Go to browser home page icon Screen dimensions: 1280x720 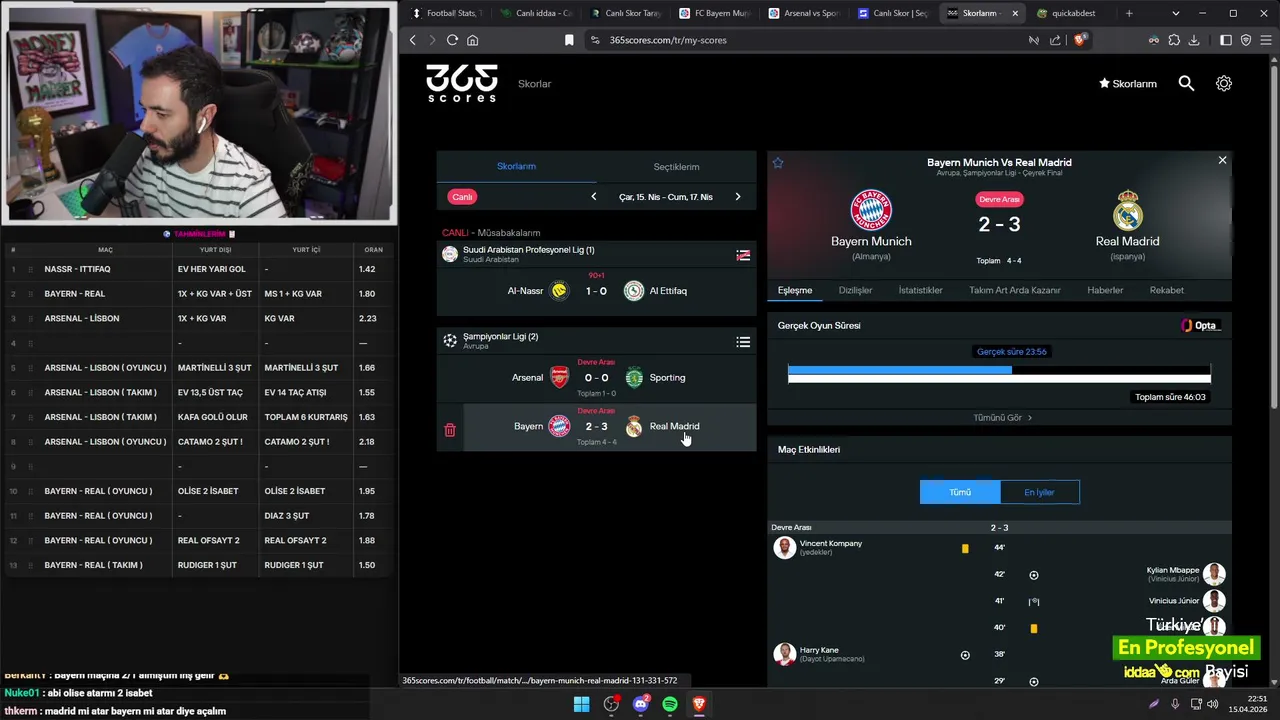(x=473, y=40)
